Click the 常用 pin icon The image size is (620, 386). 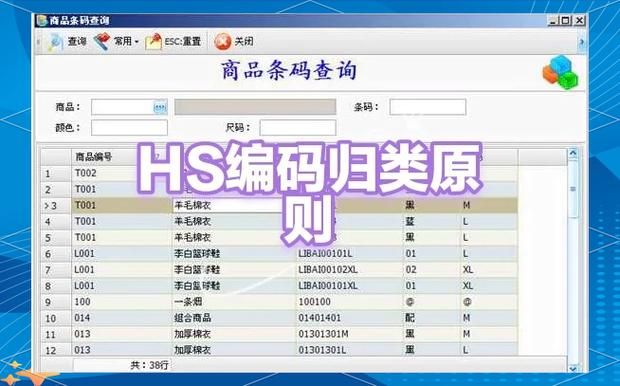(102, 41)
